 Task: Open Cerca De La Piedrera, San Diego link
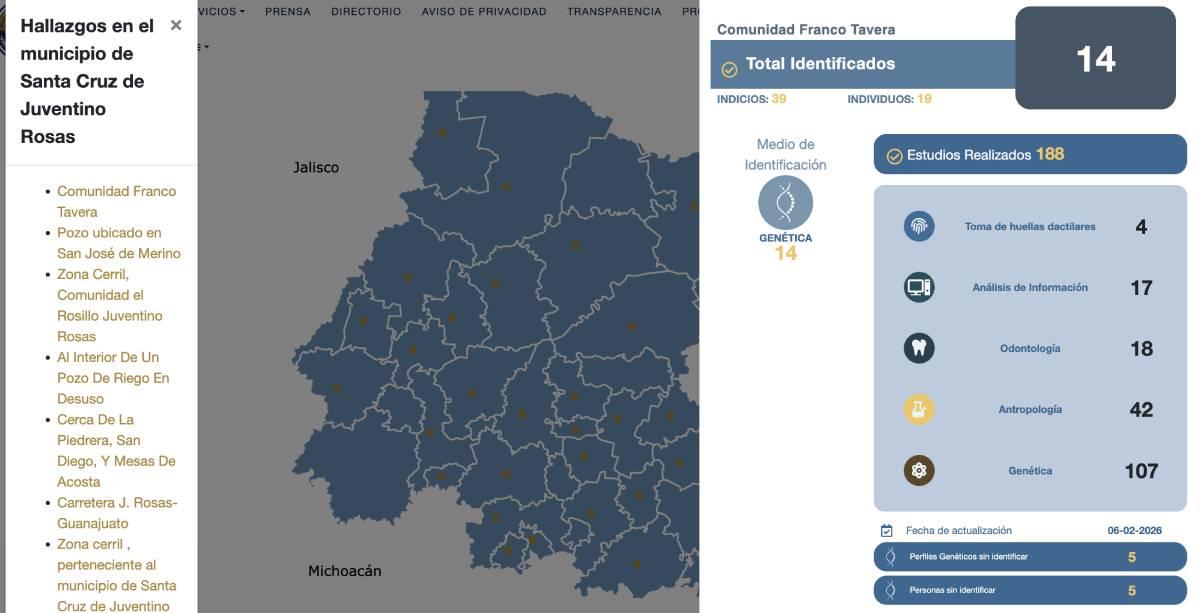[x=116, y=450]
